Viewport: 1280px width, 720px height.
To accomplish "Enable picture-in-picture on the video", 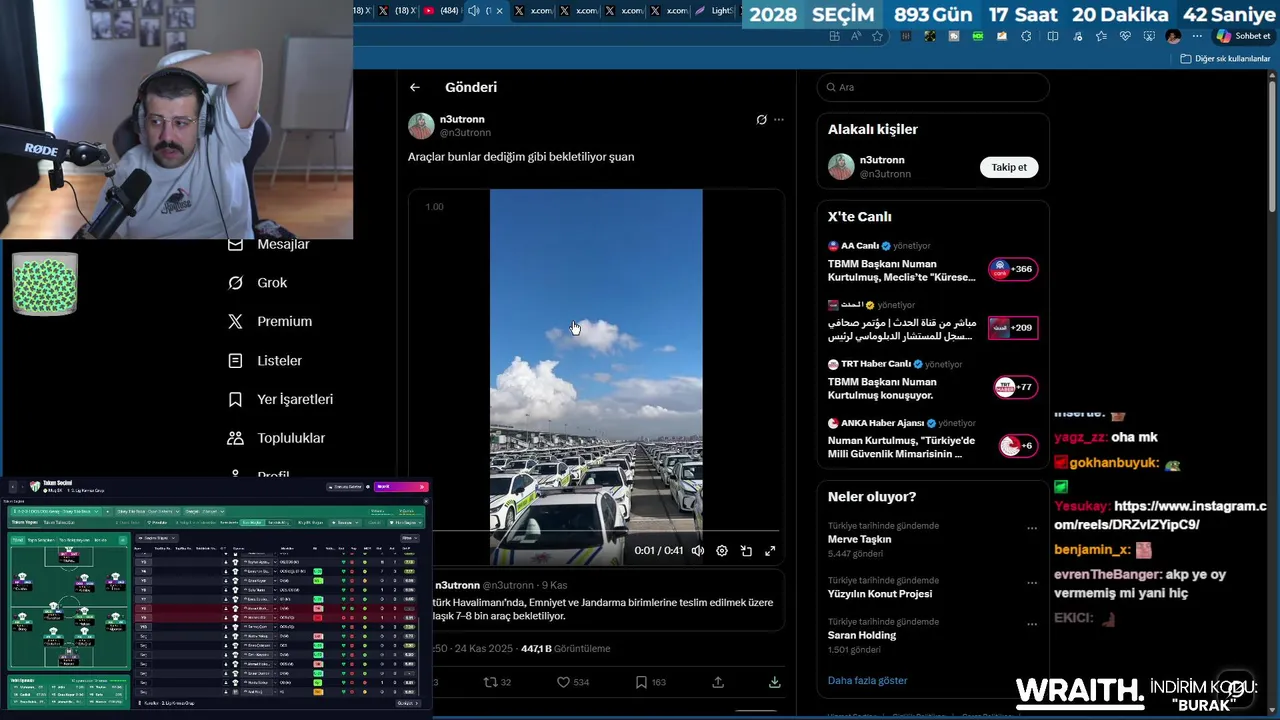I will [x=746, y=551].
